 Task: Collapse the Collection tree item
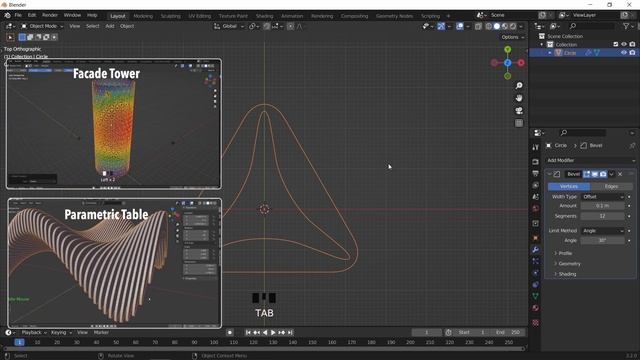(542, 44)
